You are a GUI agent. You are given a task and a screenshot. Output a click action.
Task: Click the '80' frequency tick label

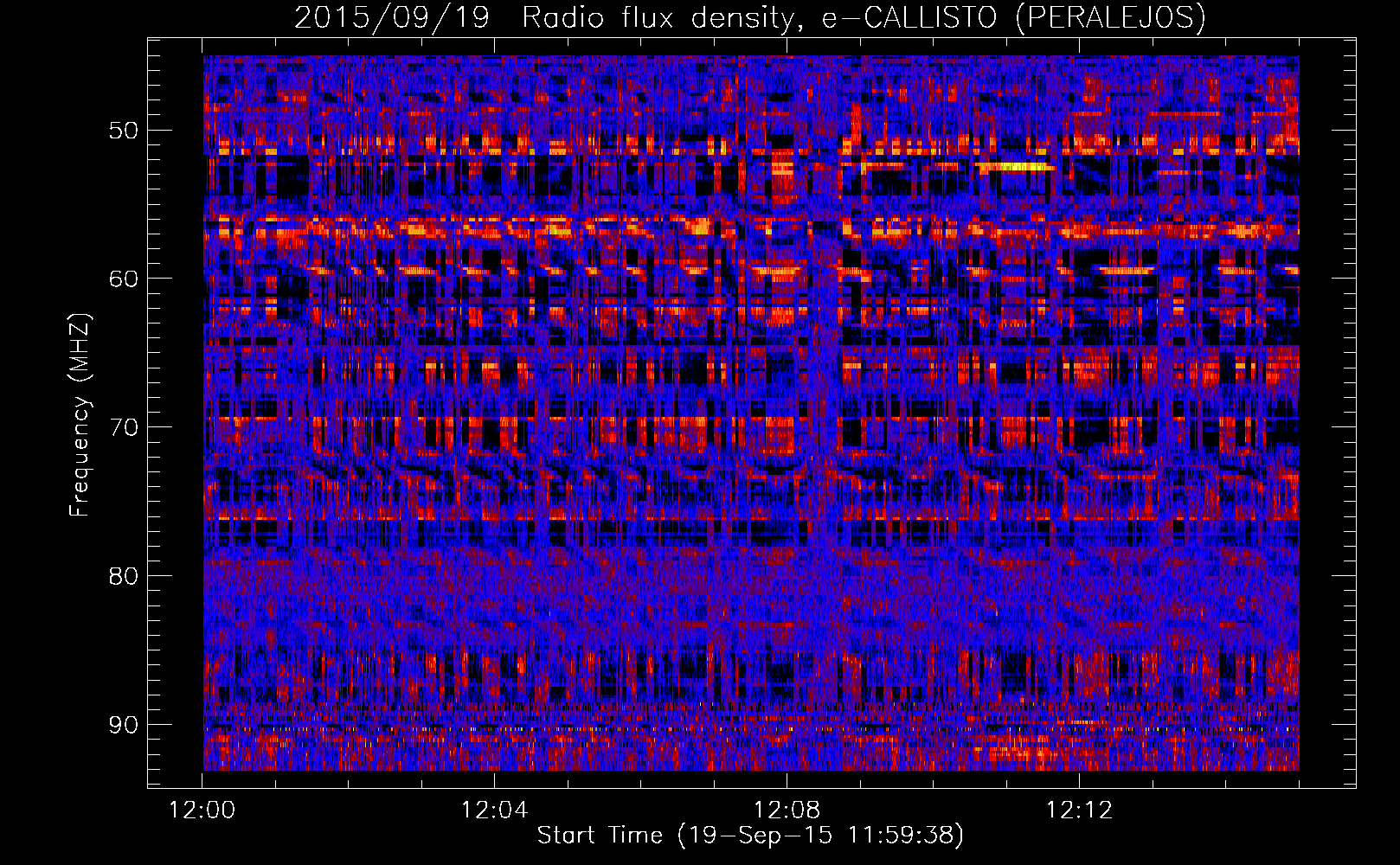pyautogui.click(x=123, y=576)
